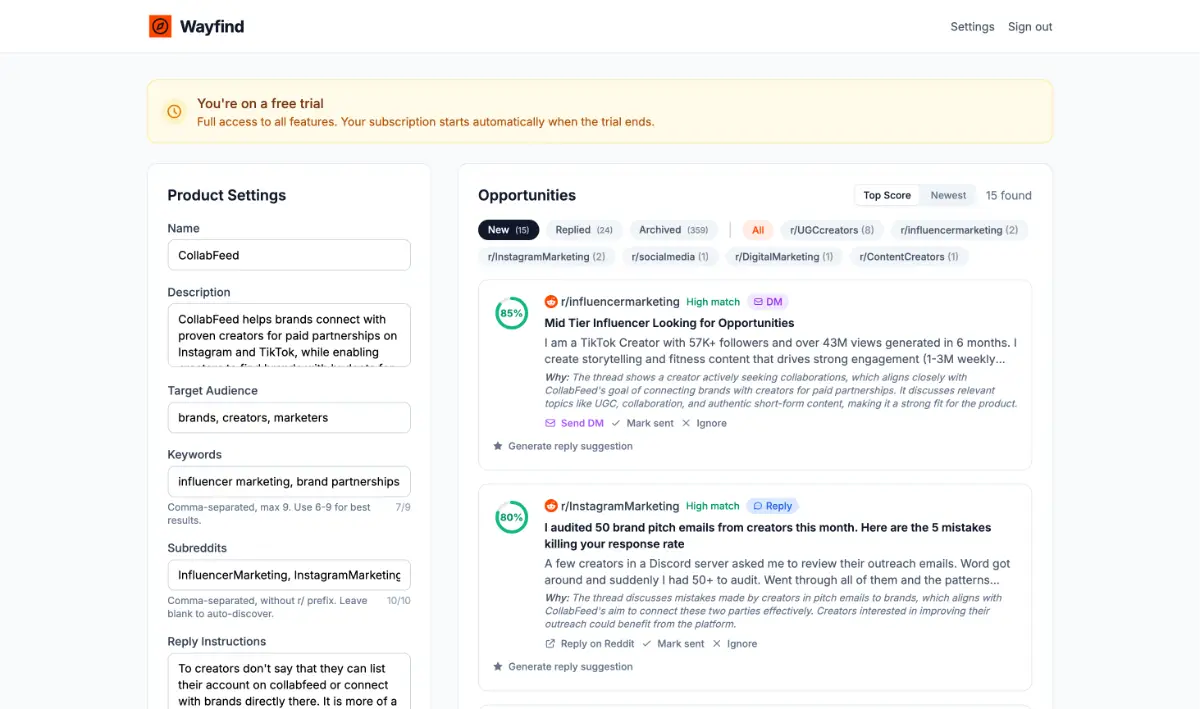Generate reply suggestion for Mid Tier Influencer post

[x=563, y=446]
